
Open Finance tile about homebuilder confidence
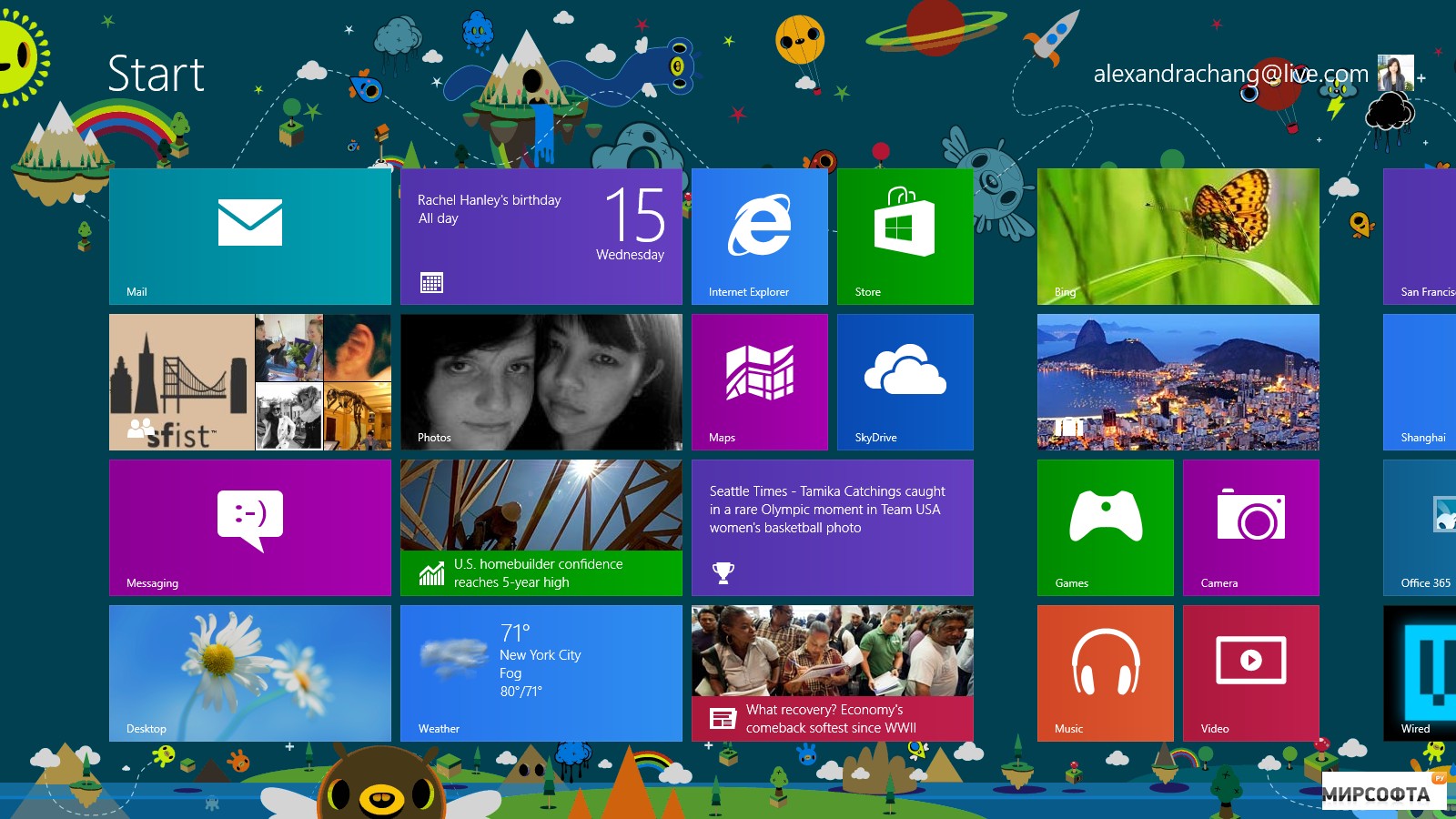pos(541,528)
